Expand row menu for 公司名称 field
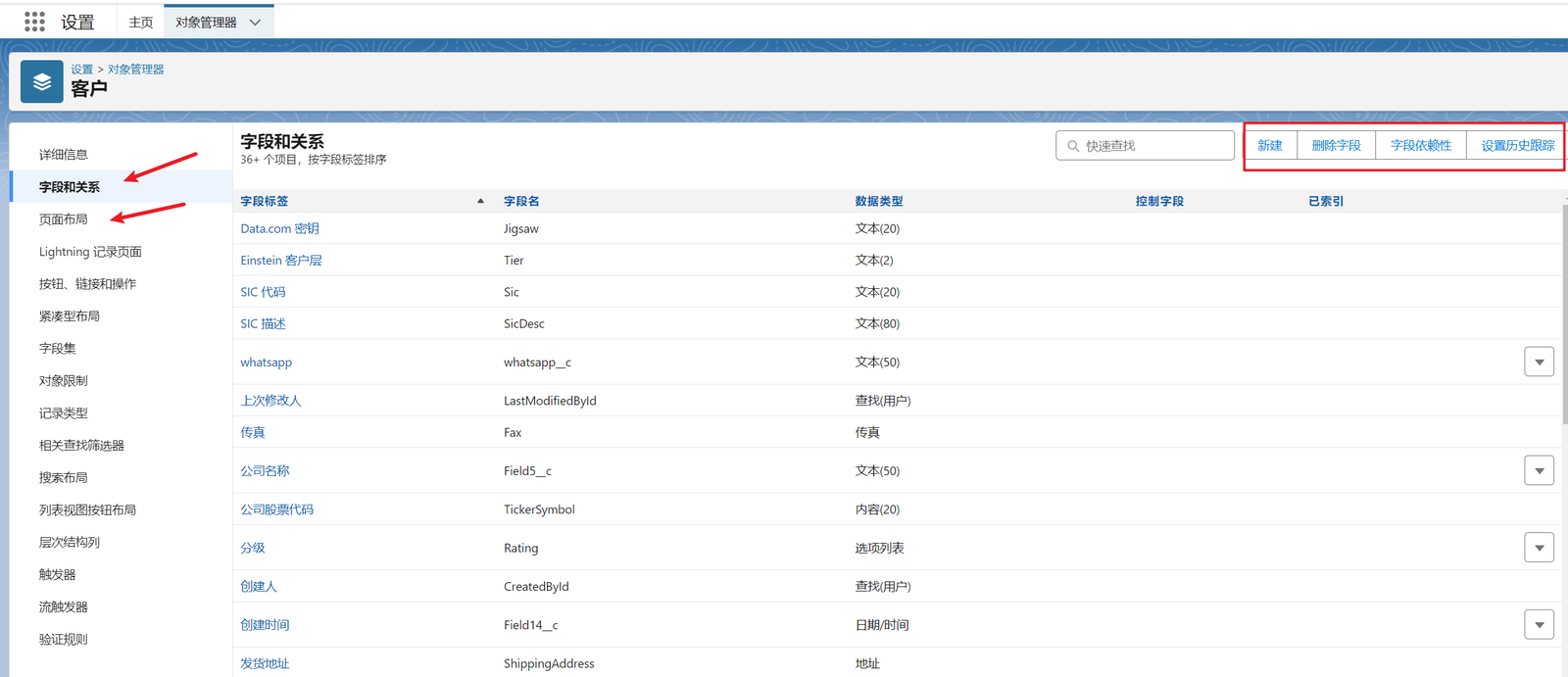The height and width of the screenshot is (677, 1568). (1539, 470)
